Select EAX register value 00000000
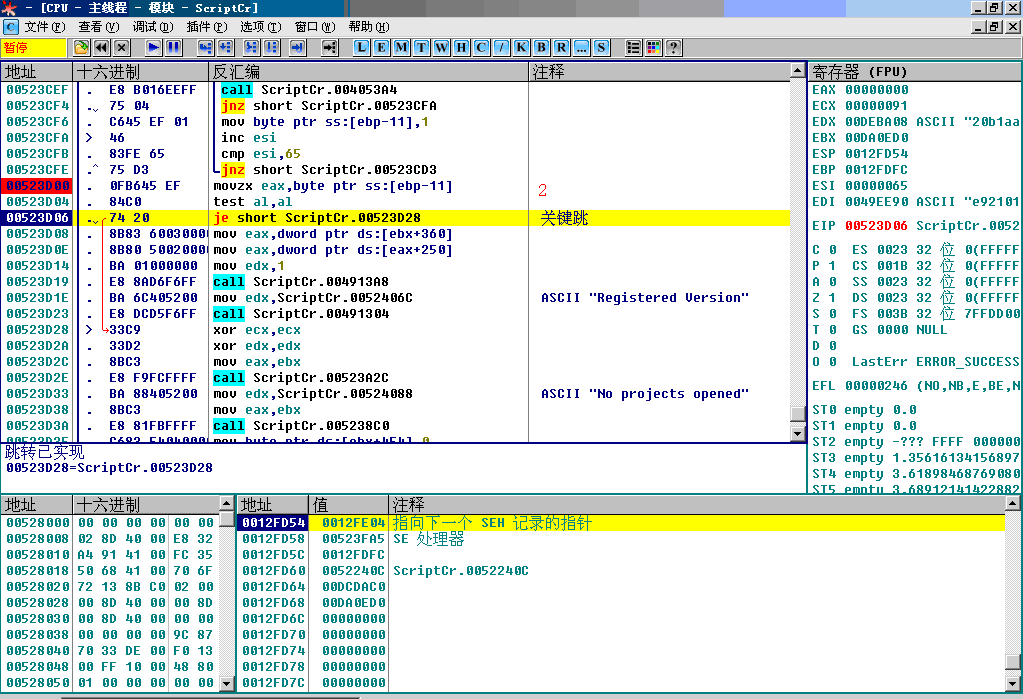This screenshot has height=699, width=1023. (x=876, y=90)
